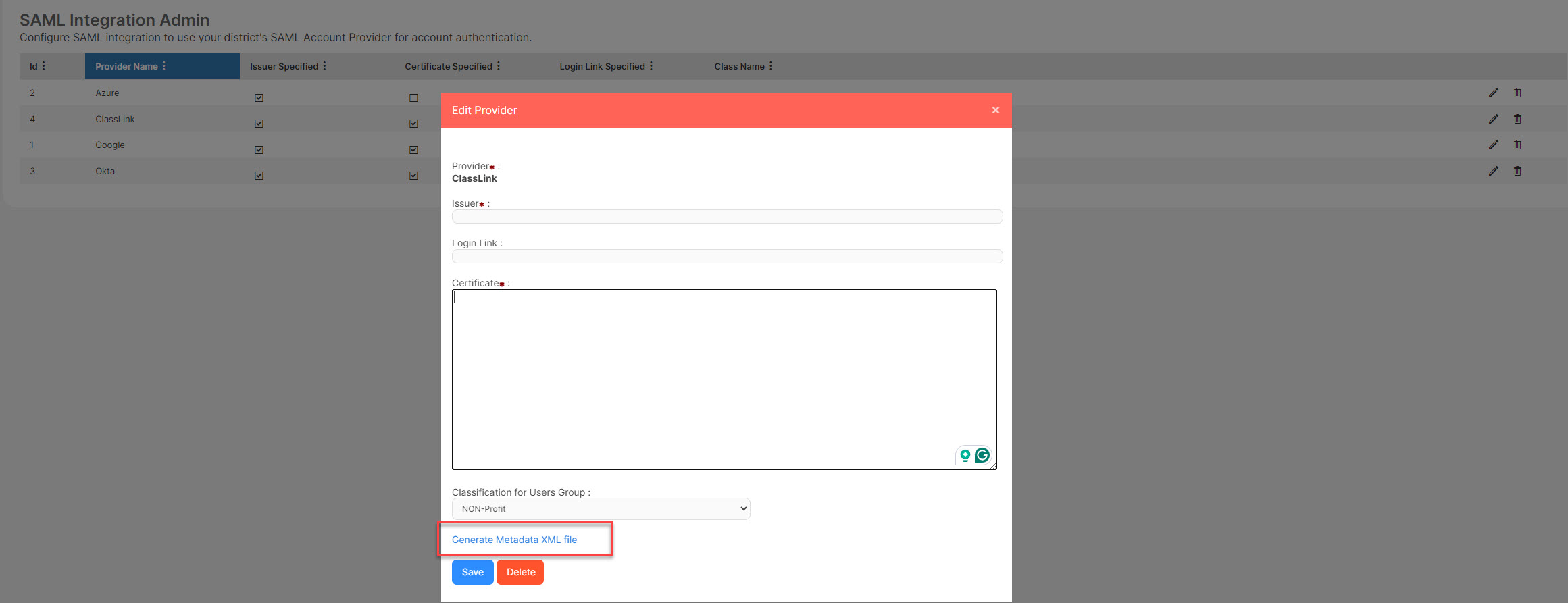The image size is (1568, 603).
Task: Edit the Azure provider row pencil icon
Action: pyautogui.click(x=1493, y=93)
